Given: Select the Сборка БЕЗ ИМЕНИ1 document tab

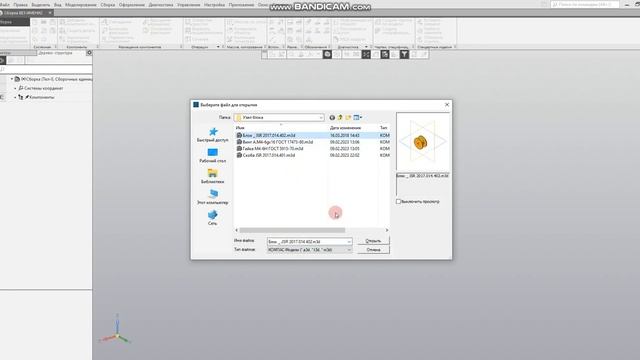Looking at the screenshot, I should pos(24,13).
